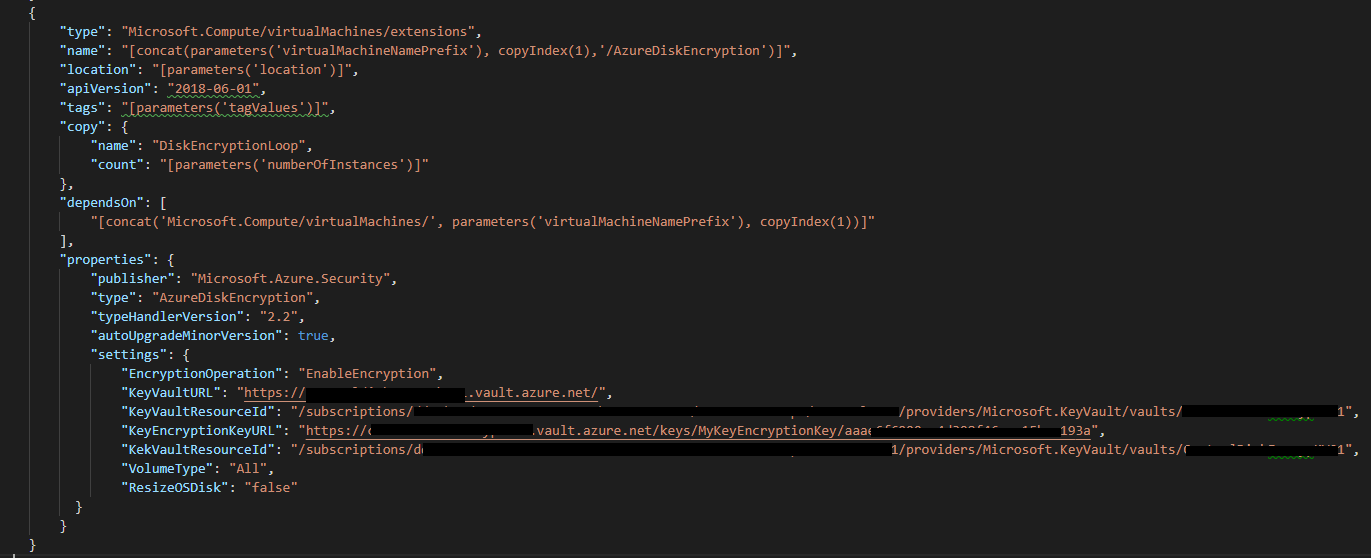Screen dimensions: 1371x558
Task: Click the "ResizeOSDisk" key
Action: [174, 488]
